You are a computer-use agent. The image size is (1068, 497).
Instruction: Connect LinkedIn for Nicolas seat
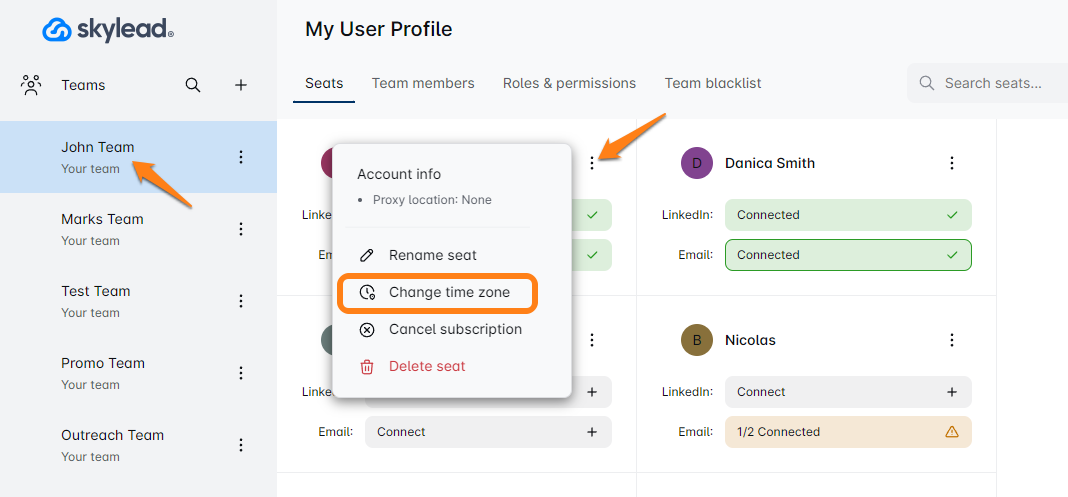tap(848, 391)
